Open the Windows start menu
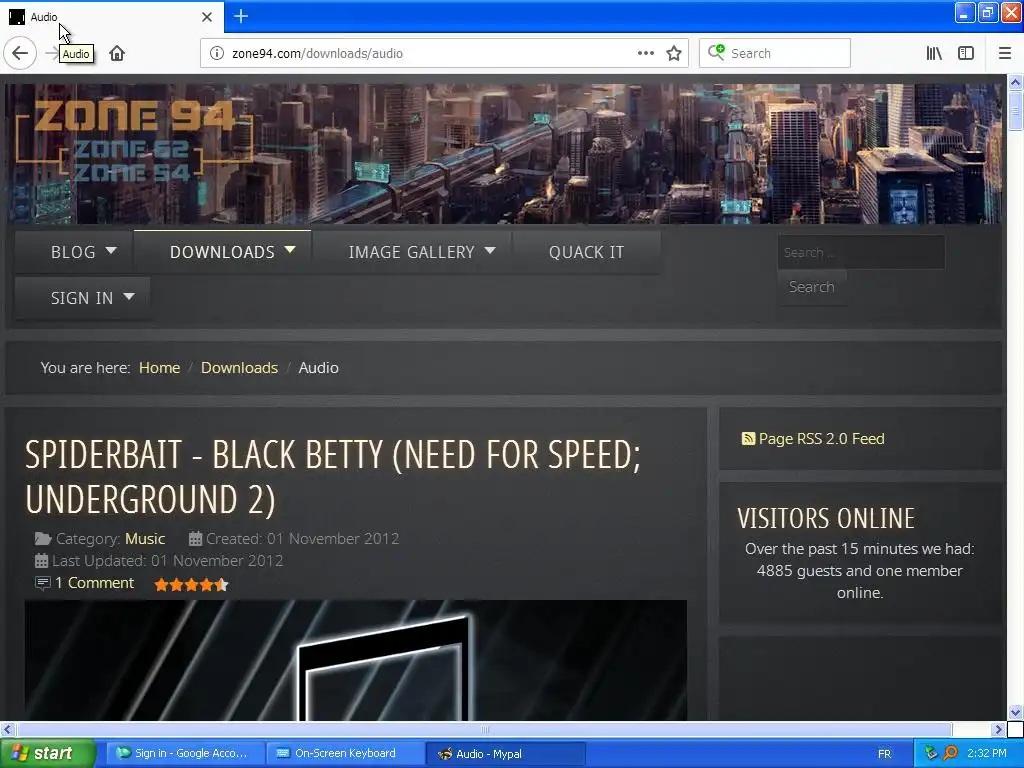Screen dimensions: 1024x768 (x=47, y=754)
